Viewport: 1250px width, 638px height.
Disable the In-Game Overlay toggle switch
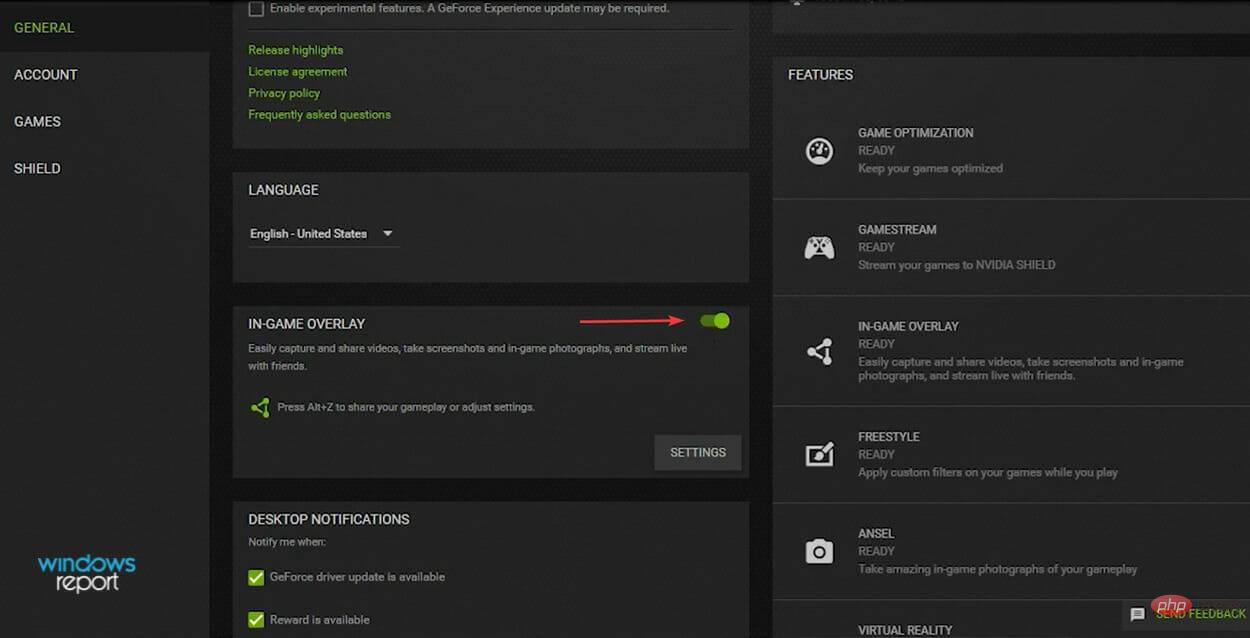click(714, 321)
